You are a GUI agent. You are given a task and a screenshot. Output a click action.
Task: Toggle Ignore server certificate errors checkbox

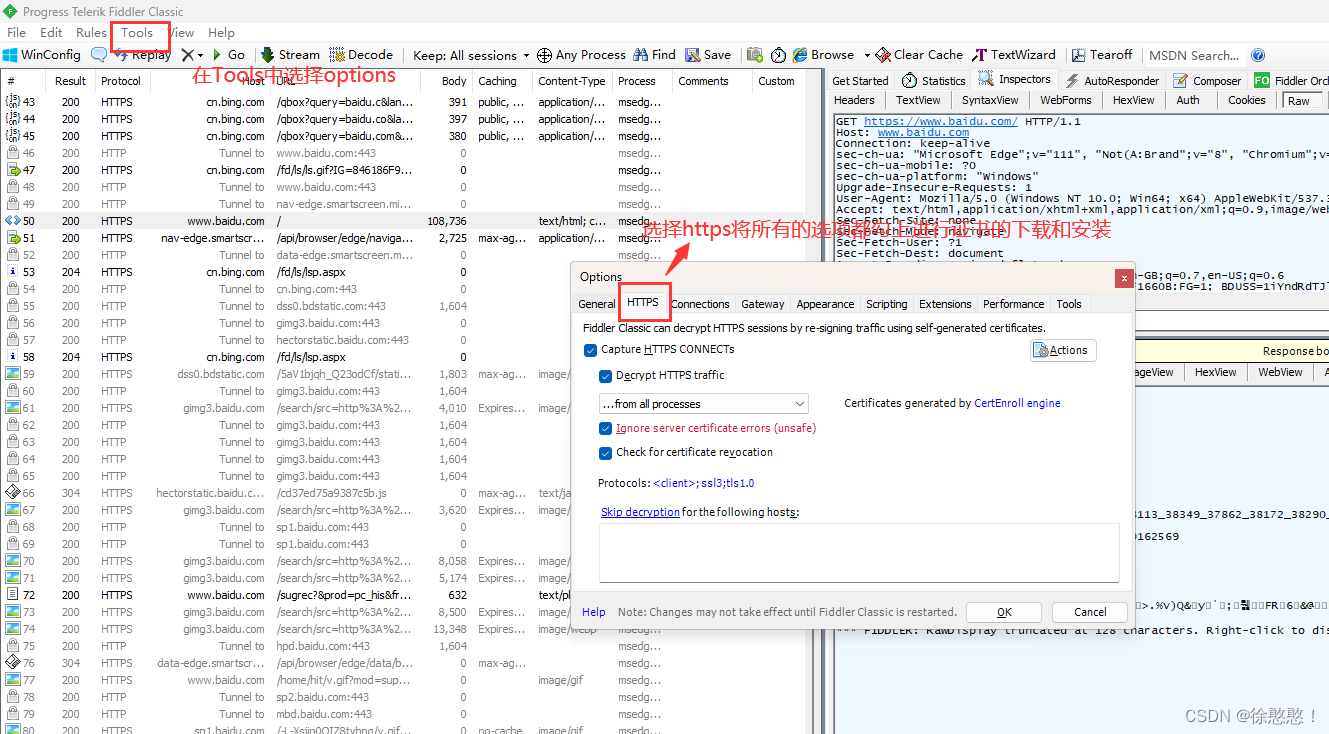pos(605,428)
